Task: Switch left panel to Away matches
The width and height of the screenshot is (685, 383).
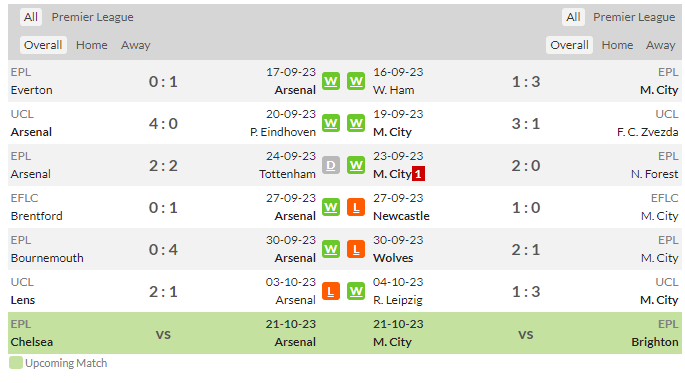Action: pos(135,45)
